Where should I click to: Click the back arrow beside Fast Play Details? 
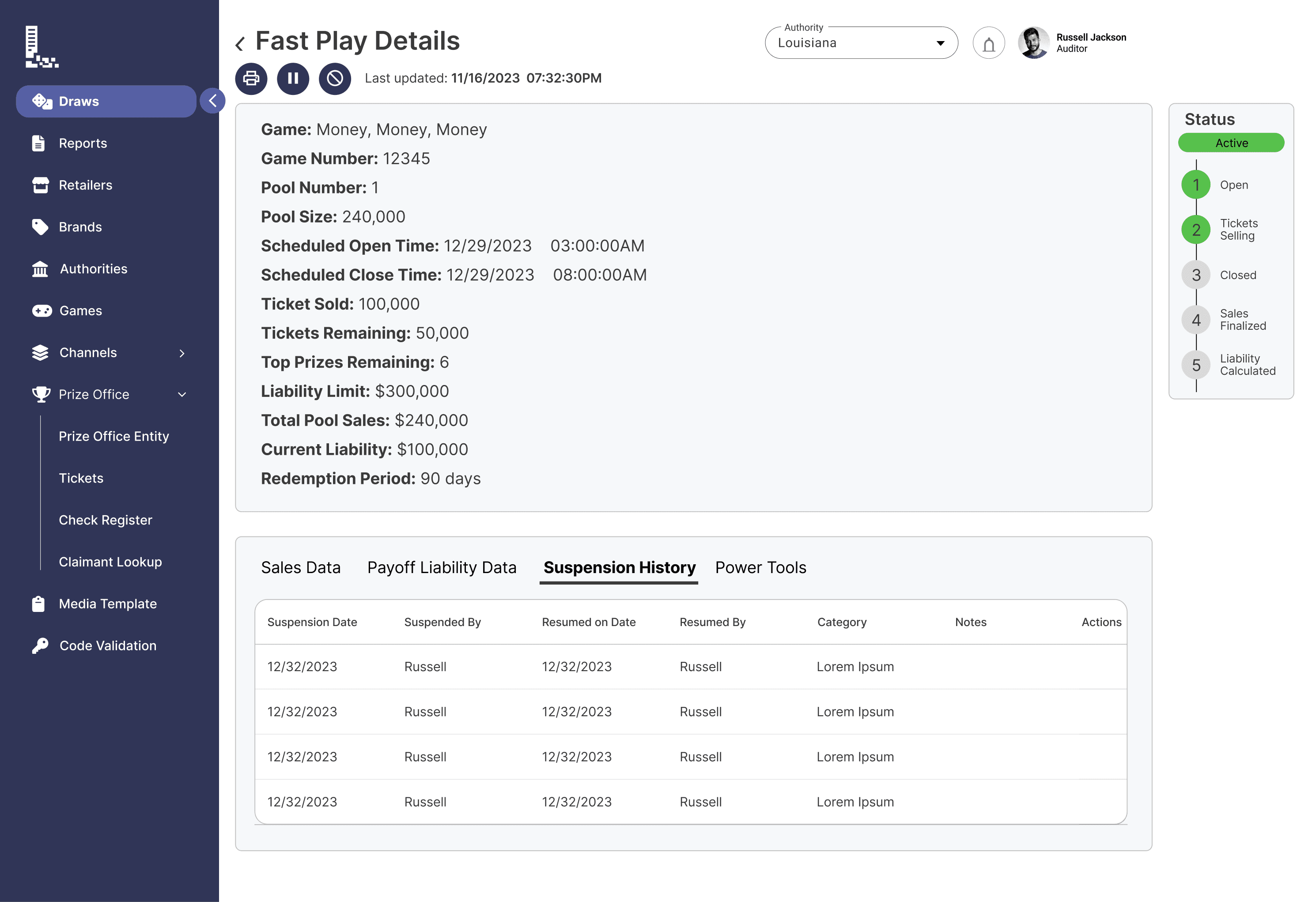pyautogui.click(x=240, y=44)
